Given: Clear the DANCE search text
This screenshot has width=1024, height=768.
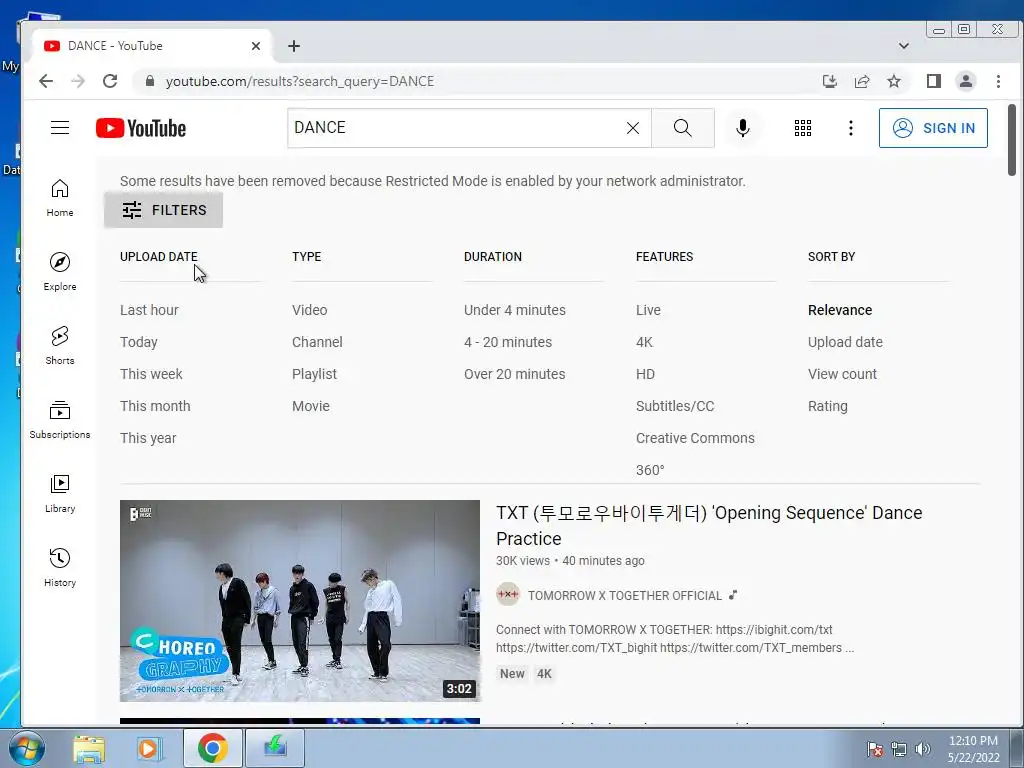Looking at the screenshot, I should pyautogui.click(x=633, y=128).
